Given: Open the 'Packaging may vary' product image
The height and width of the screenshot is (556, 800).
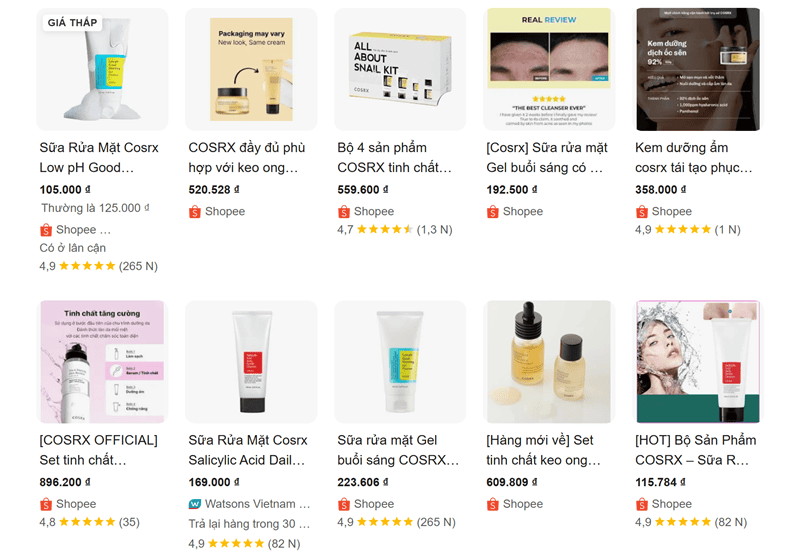Looking at the screenshot, I should click(x=251, y=70).
